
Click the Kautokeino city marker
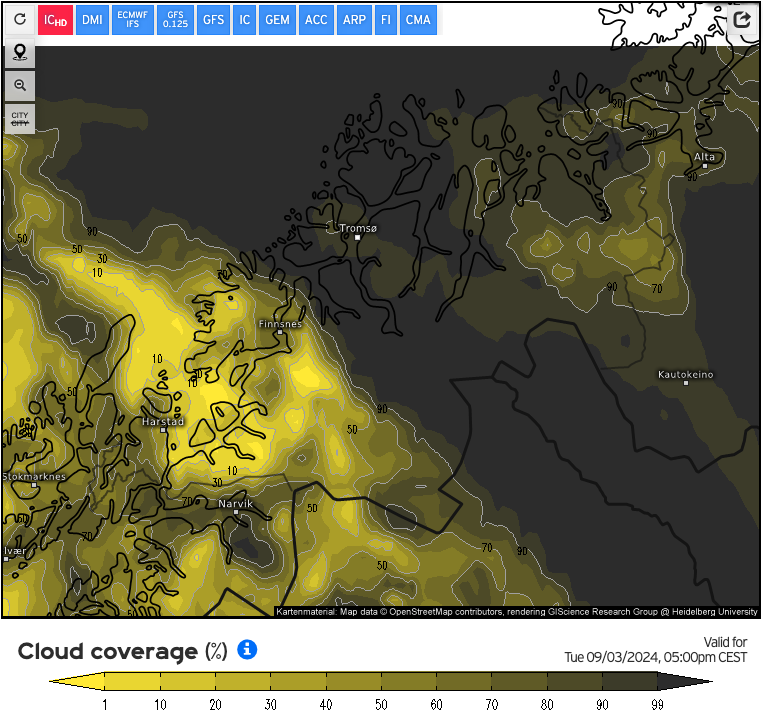(686, 382)
